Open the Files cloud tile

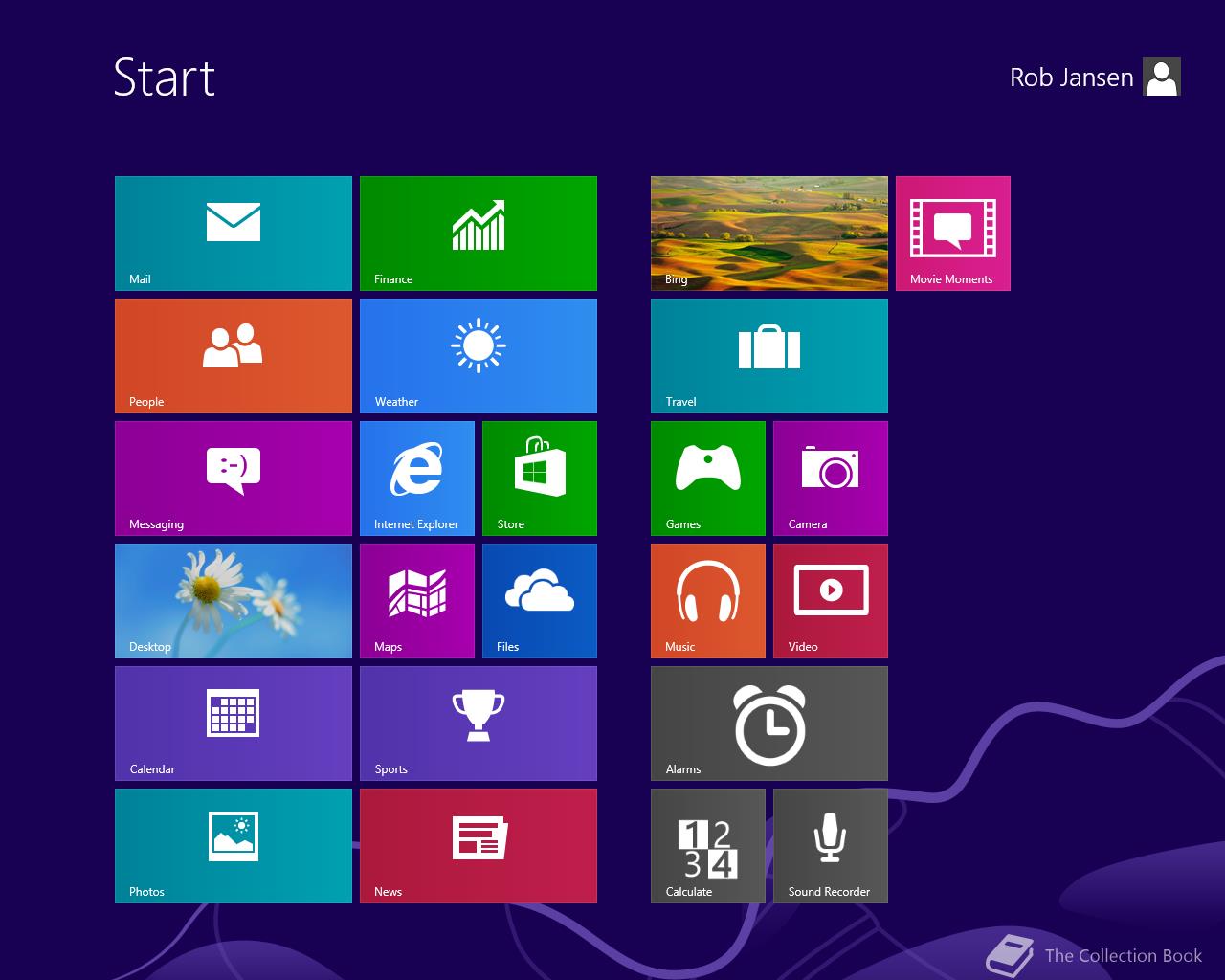coord(540,601)
